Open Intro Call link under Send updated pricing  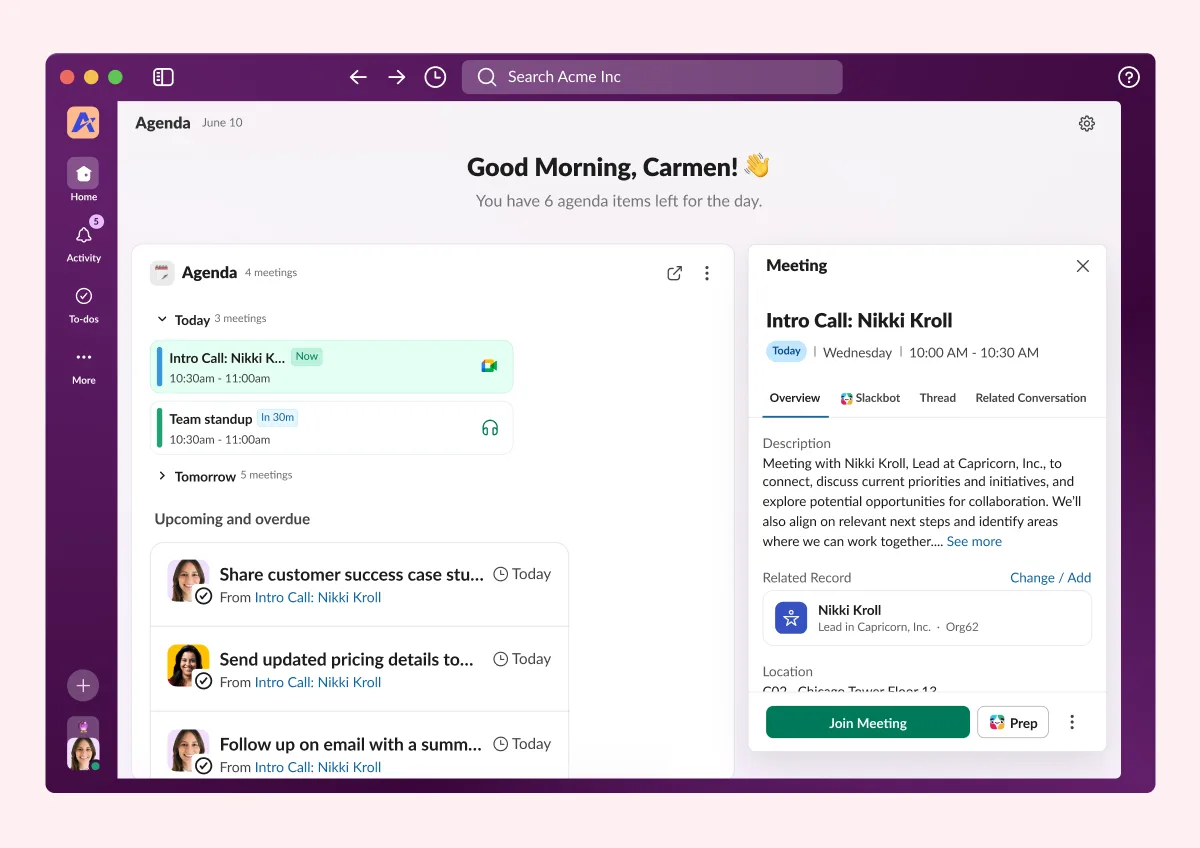click(x=318, y=682)
